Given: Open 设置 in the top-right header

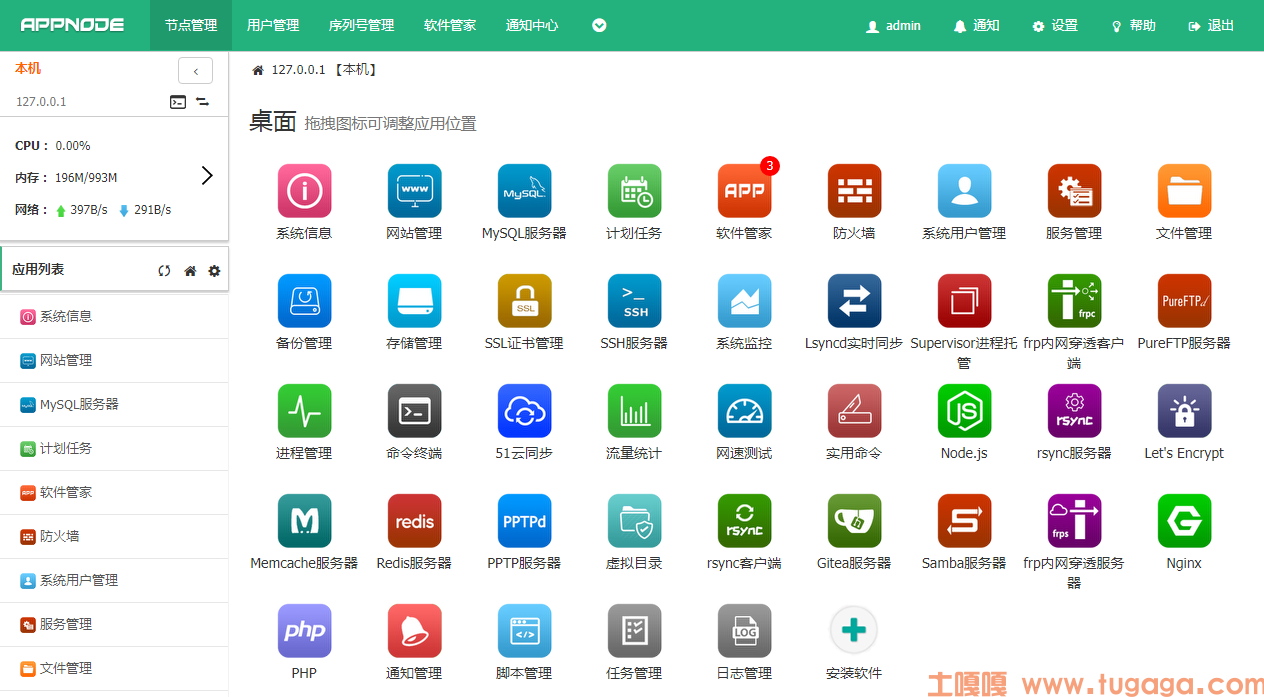Looking at the screenshot, I should [1055, 26].
